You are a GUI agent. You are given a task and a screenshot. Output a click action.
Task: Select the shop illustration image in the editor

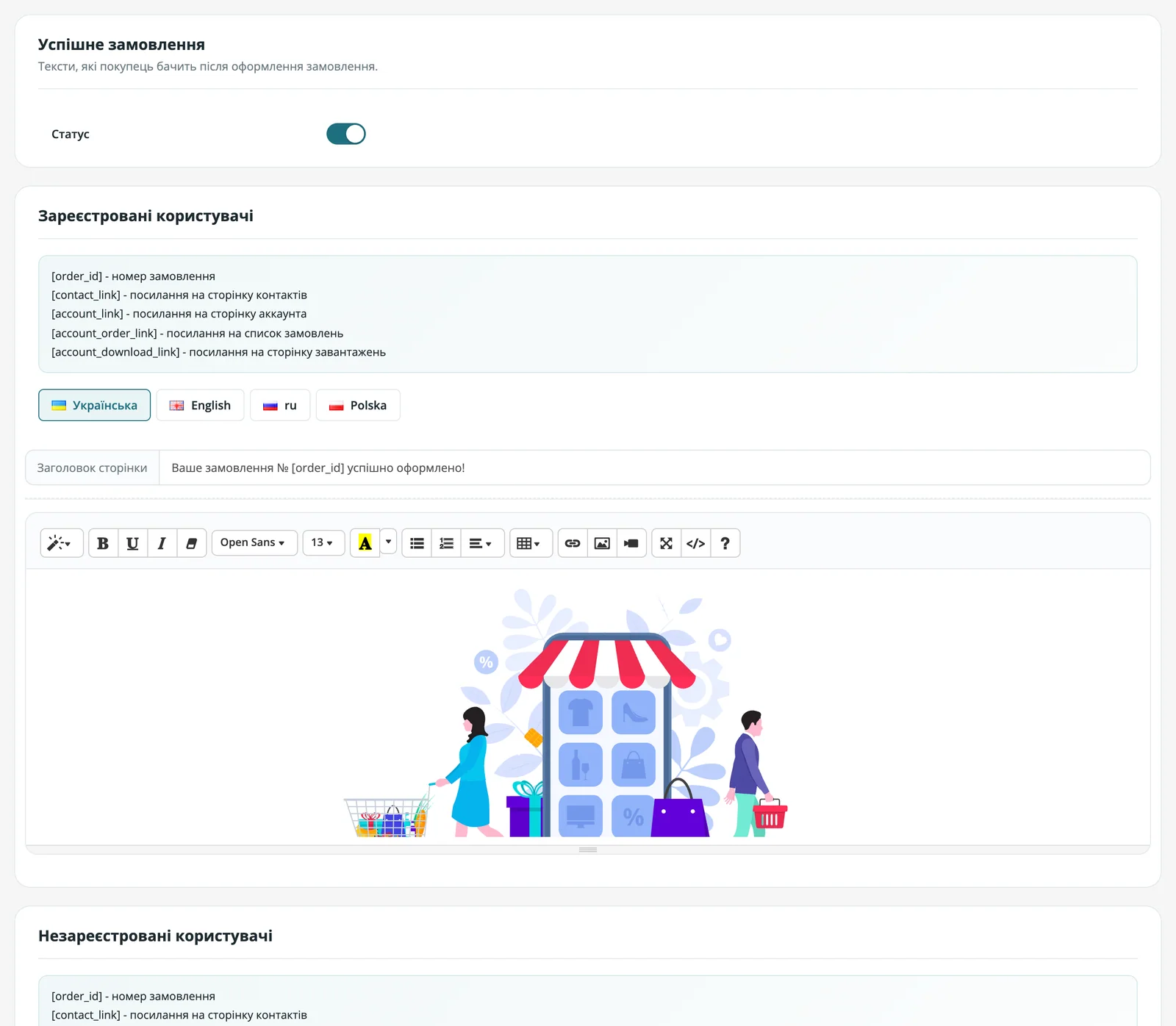click(x=566, y=712)
